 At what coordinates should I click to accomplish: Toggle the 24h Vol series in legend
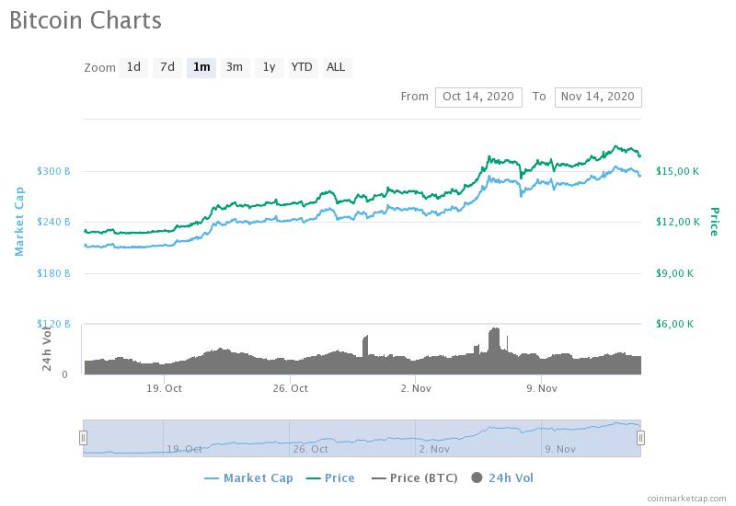tap(502, 478)
